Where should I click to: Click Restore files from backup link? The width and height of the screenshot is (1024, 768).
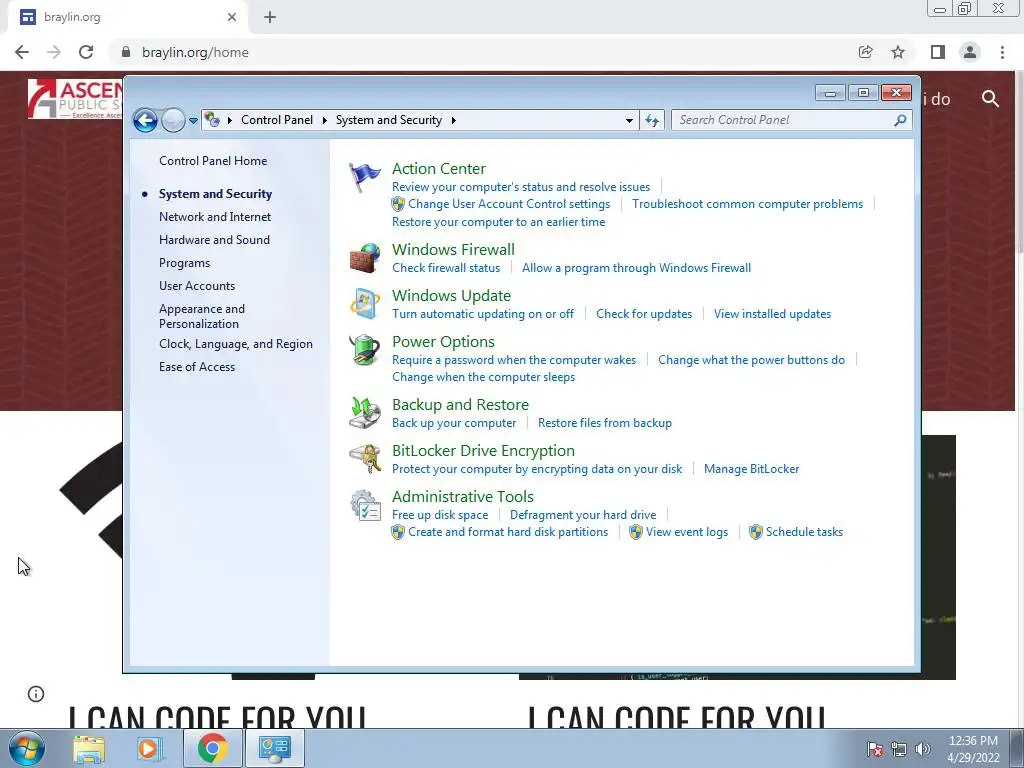click(605, 423)
